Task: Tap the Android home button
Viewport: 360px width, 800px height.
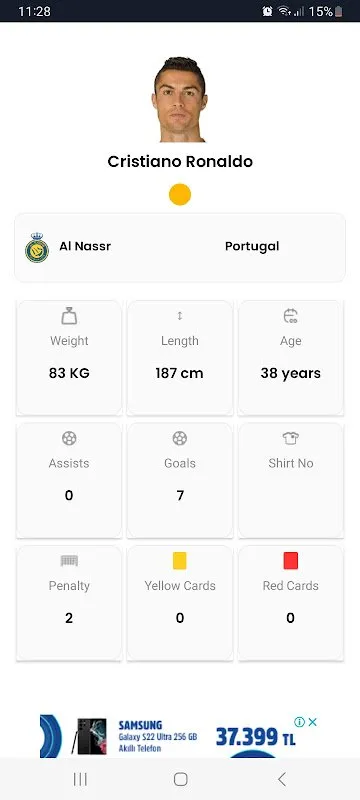Action: (x=181, y=779)
